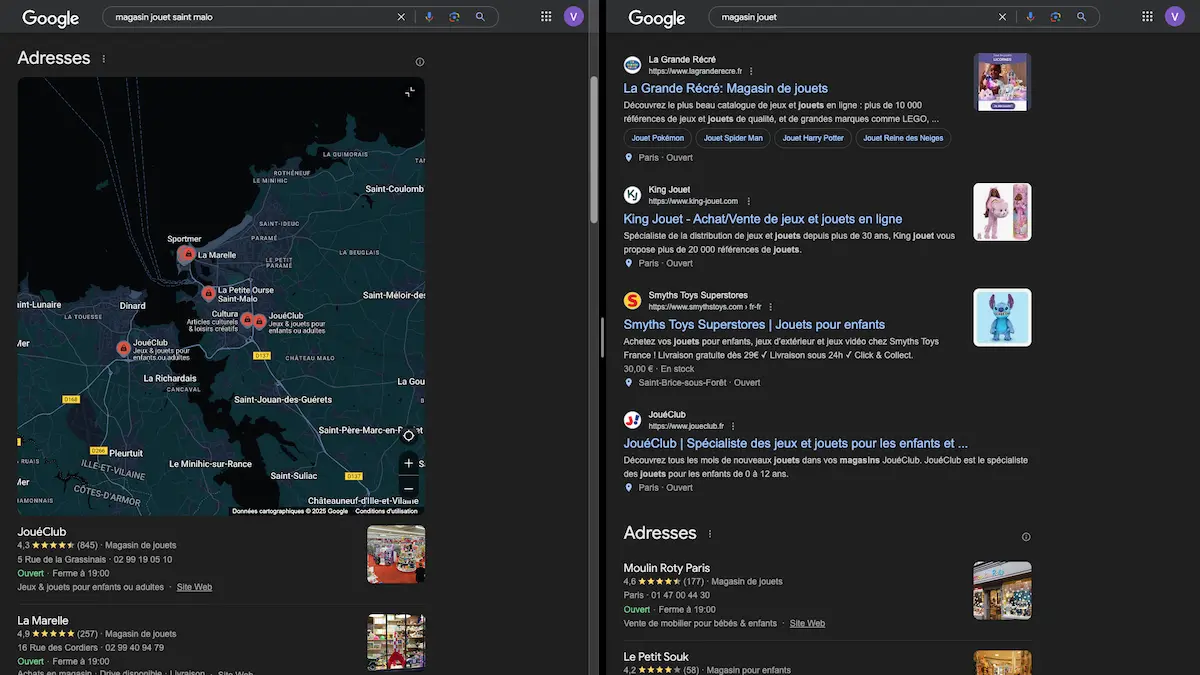Open Conditions d'utilisation link on map

(386, 511)
